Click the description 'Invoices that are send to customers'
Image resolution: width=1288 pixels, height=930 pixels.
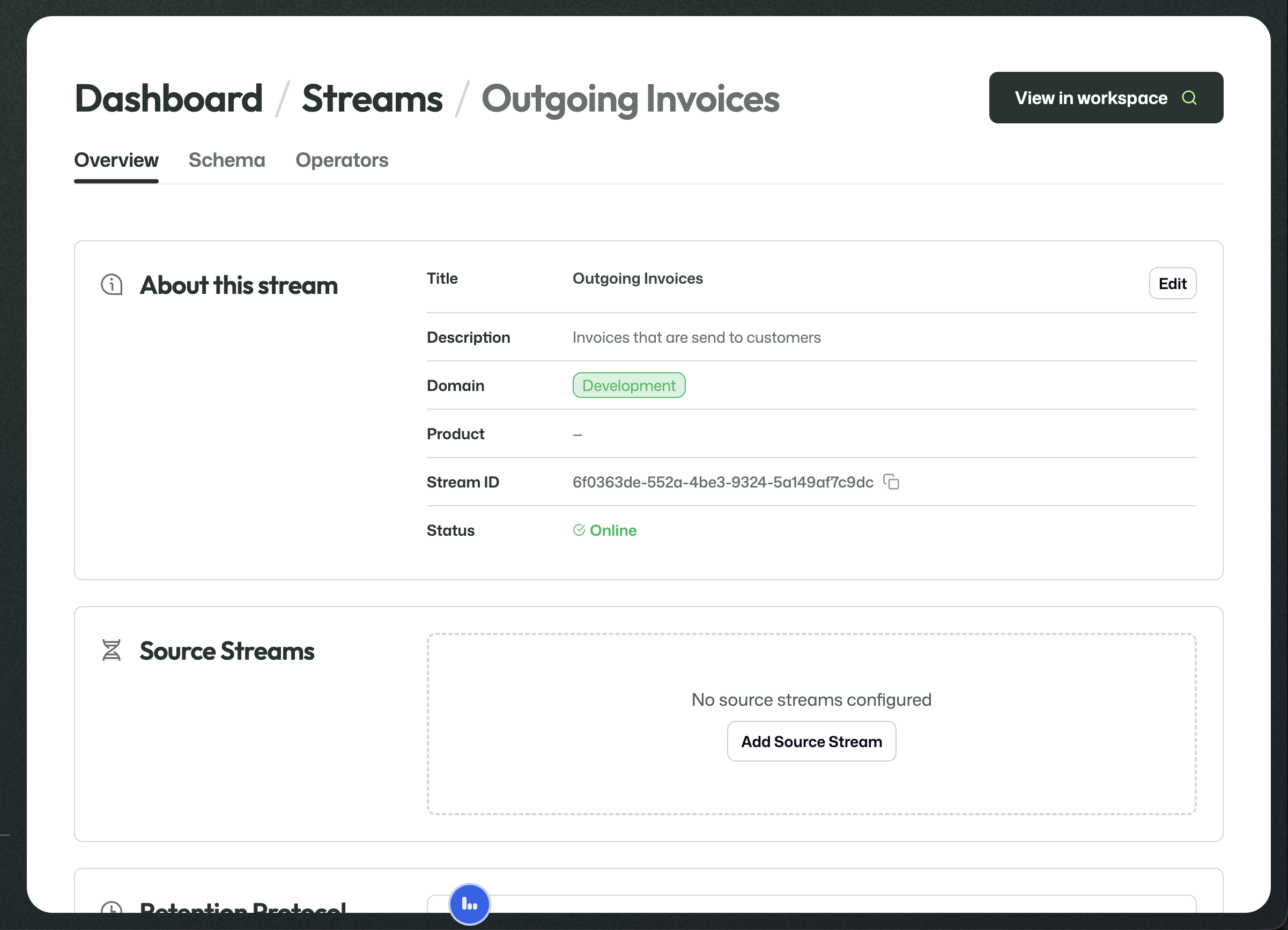[696, 337]
